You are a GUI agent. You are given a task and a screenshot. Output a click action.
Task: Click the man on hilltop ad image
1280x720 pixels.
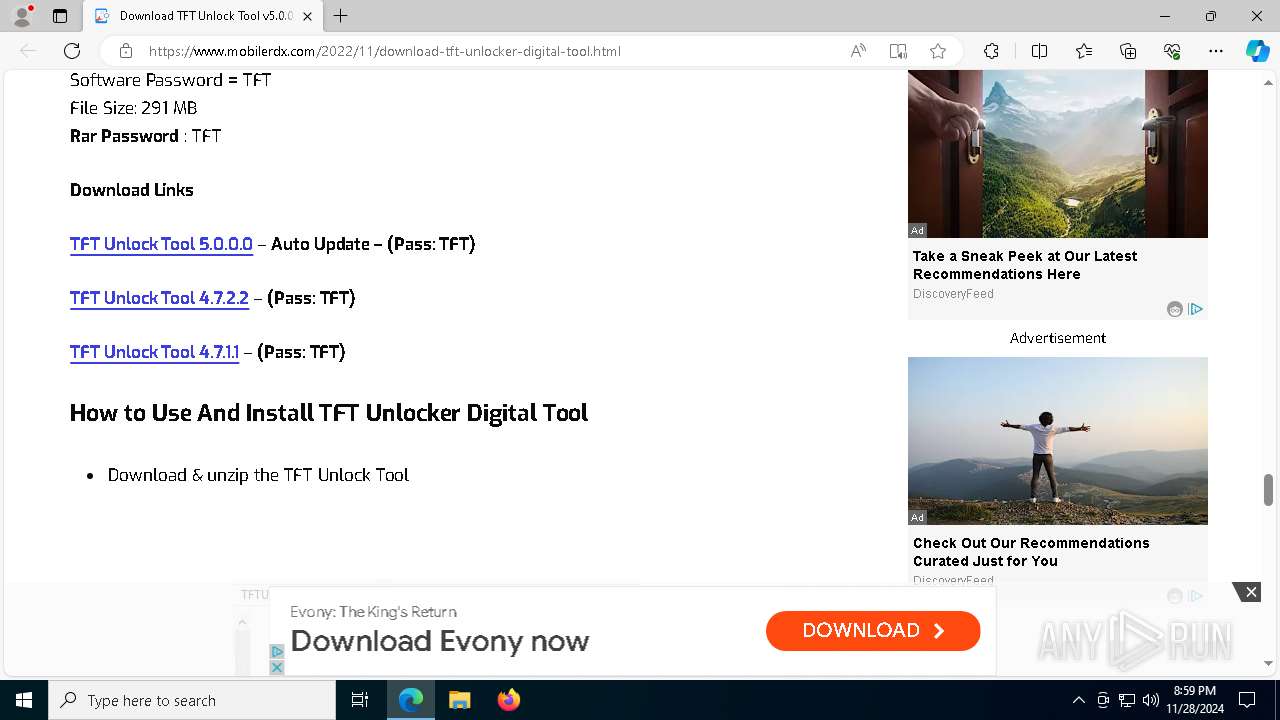coord(1058,441)
